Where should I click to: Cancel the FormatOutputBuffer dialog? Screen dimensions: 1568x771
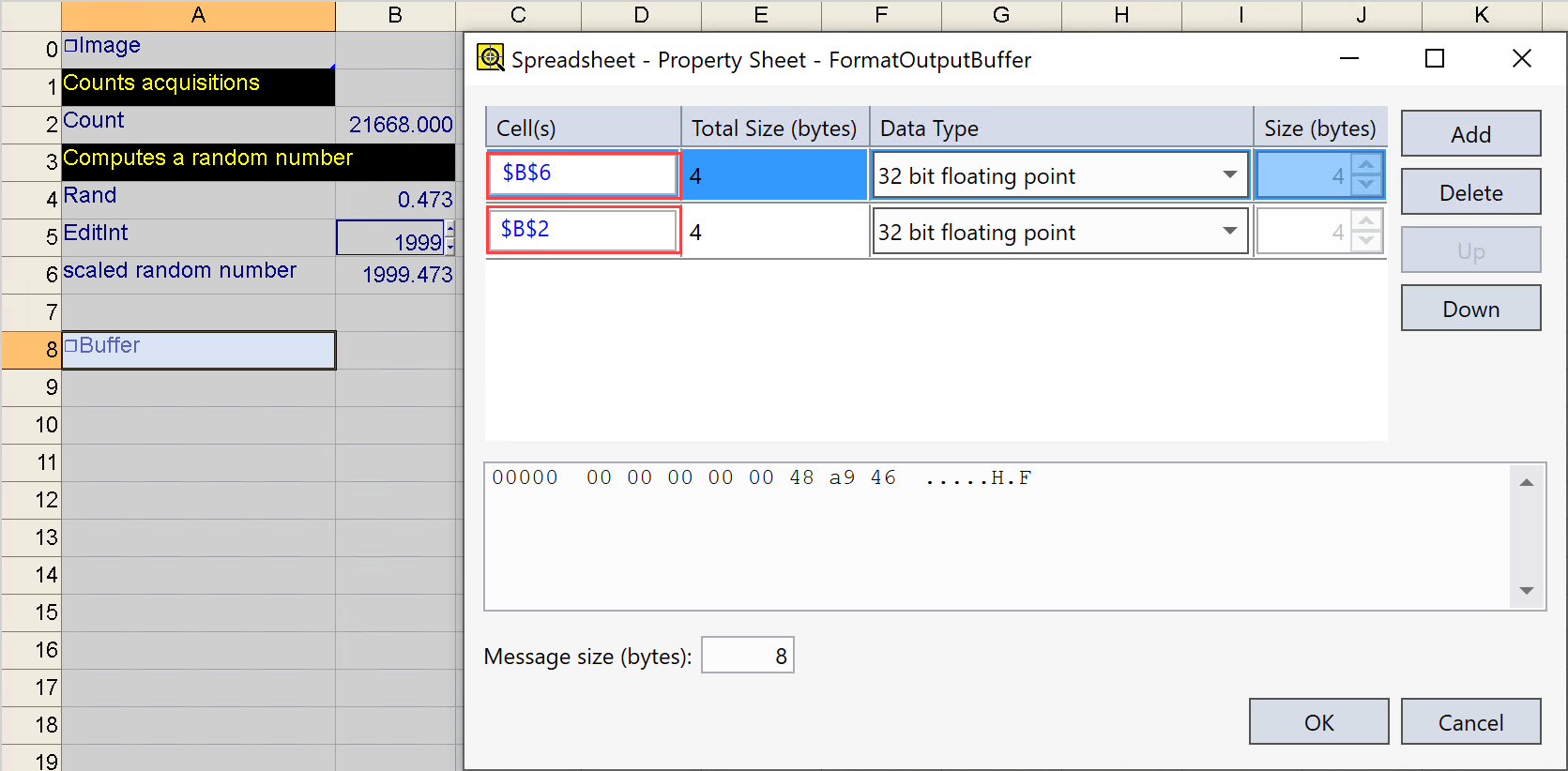click(1469, 721)
